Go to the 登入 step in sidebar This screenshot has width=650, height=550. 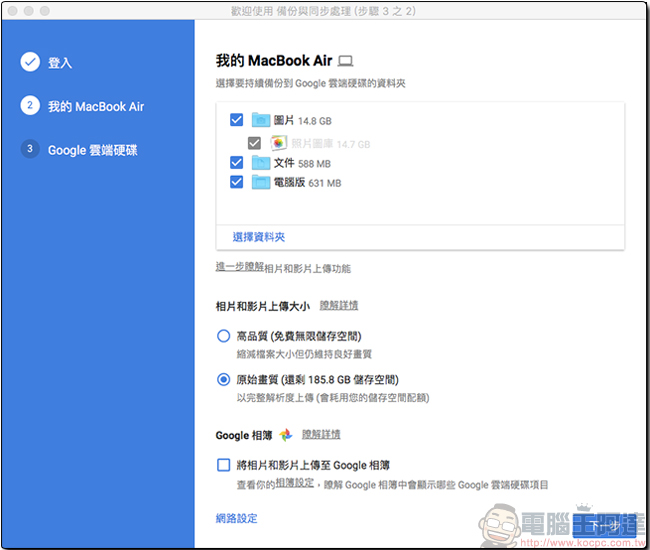(x=60, y=63)
